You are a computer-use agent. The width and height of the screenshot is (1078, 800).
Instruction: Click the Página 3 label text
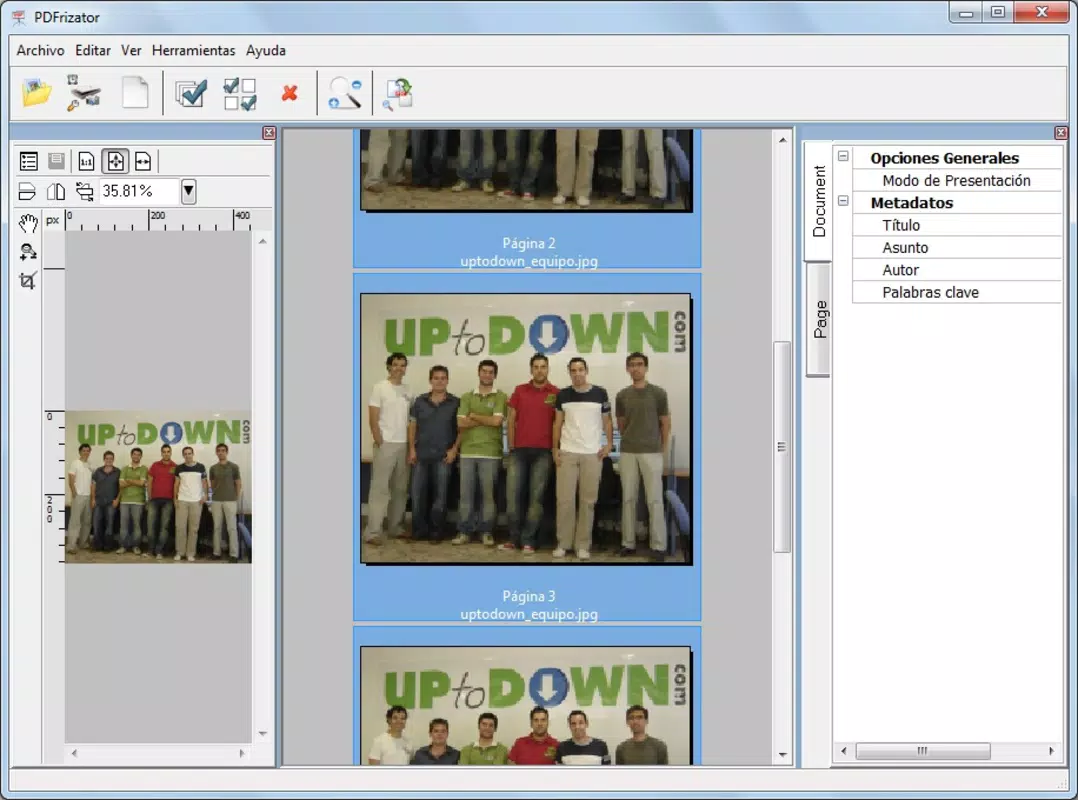529,596
